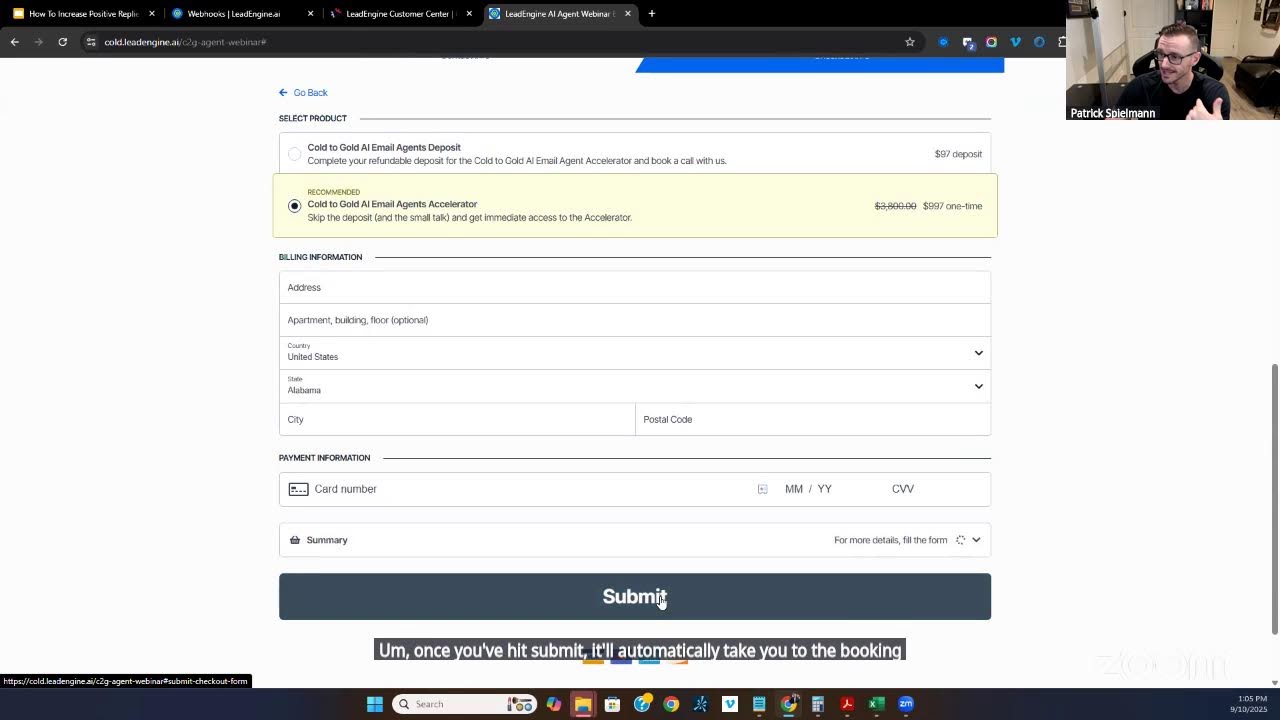
Task: Open File Explorer from the taskbar
Action: (x=583, y=704)
